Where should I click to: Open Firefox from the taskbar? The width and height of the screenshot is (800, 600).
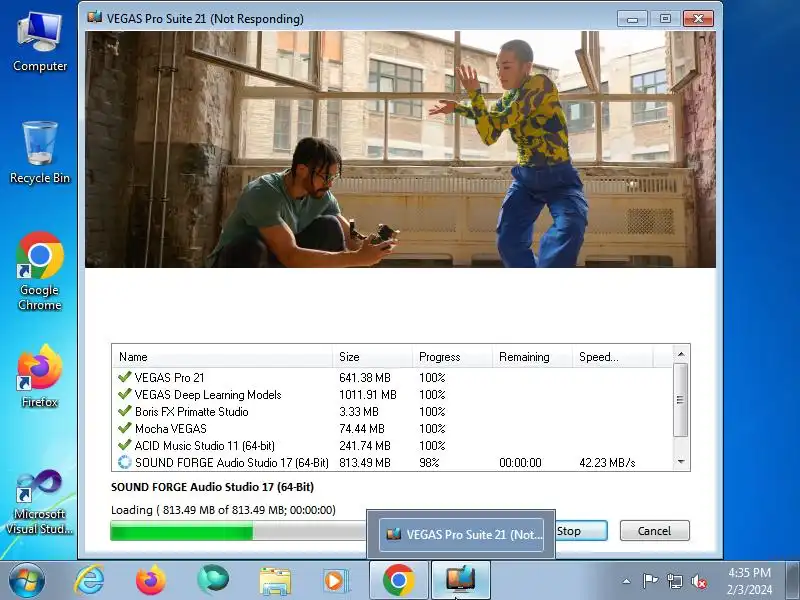point(151,580)
